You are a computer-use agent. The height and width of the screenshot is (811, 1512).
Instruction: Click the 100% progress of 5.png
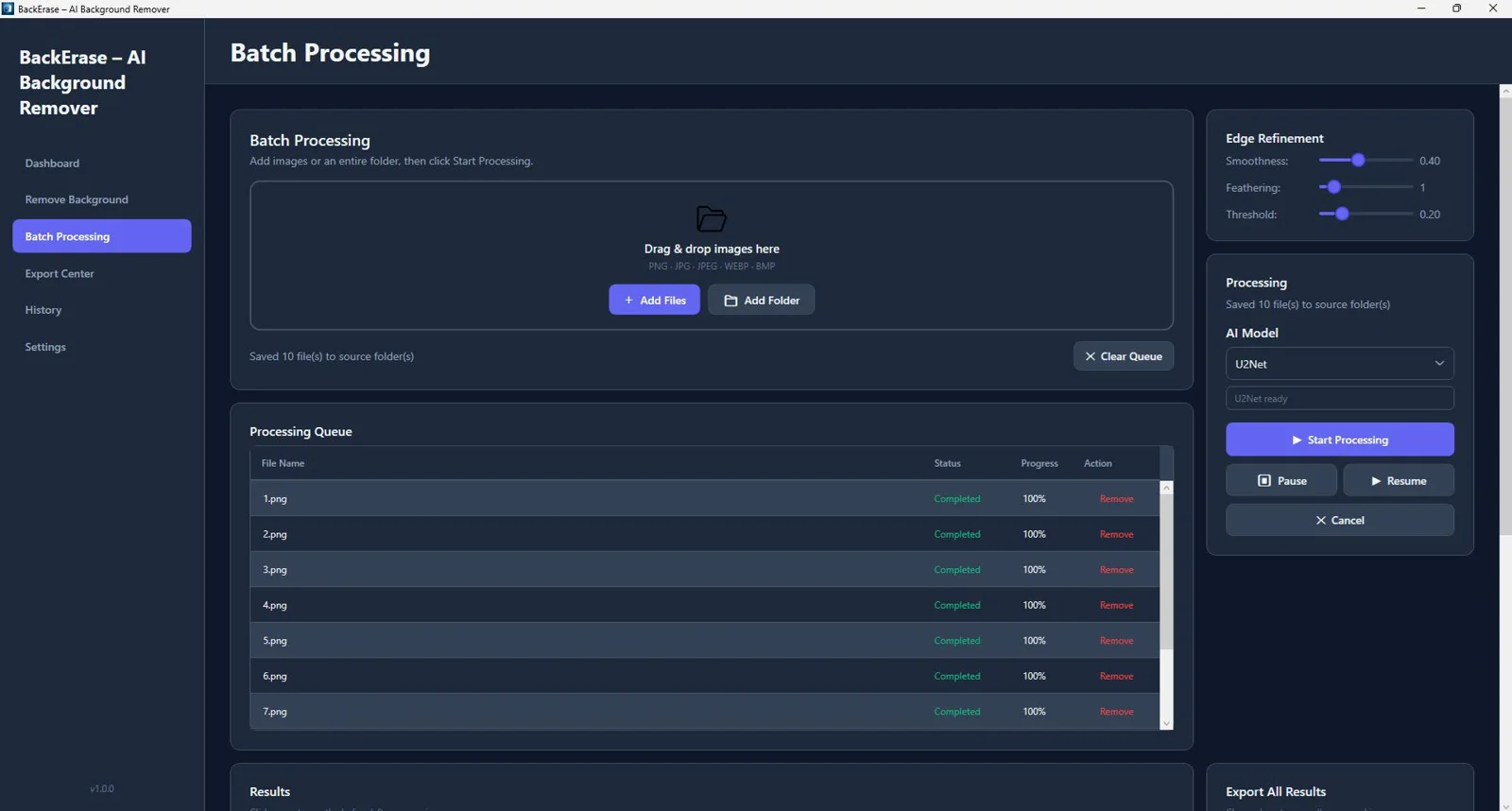[1034, 641]
